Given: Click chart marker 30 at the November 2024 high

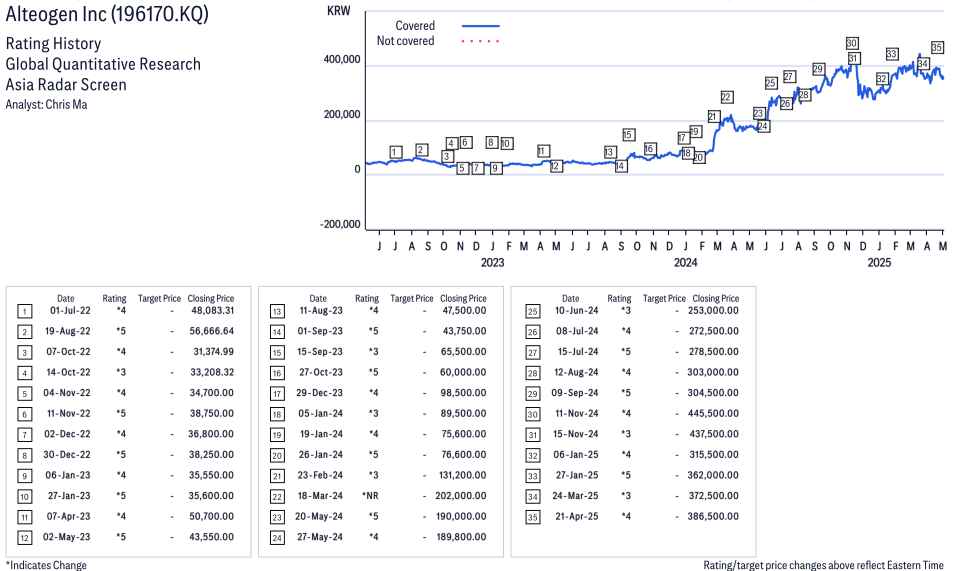Looking at the screenshot, I should pyautogui.click(x=852, y=43).
